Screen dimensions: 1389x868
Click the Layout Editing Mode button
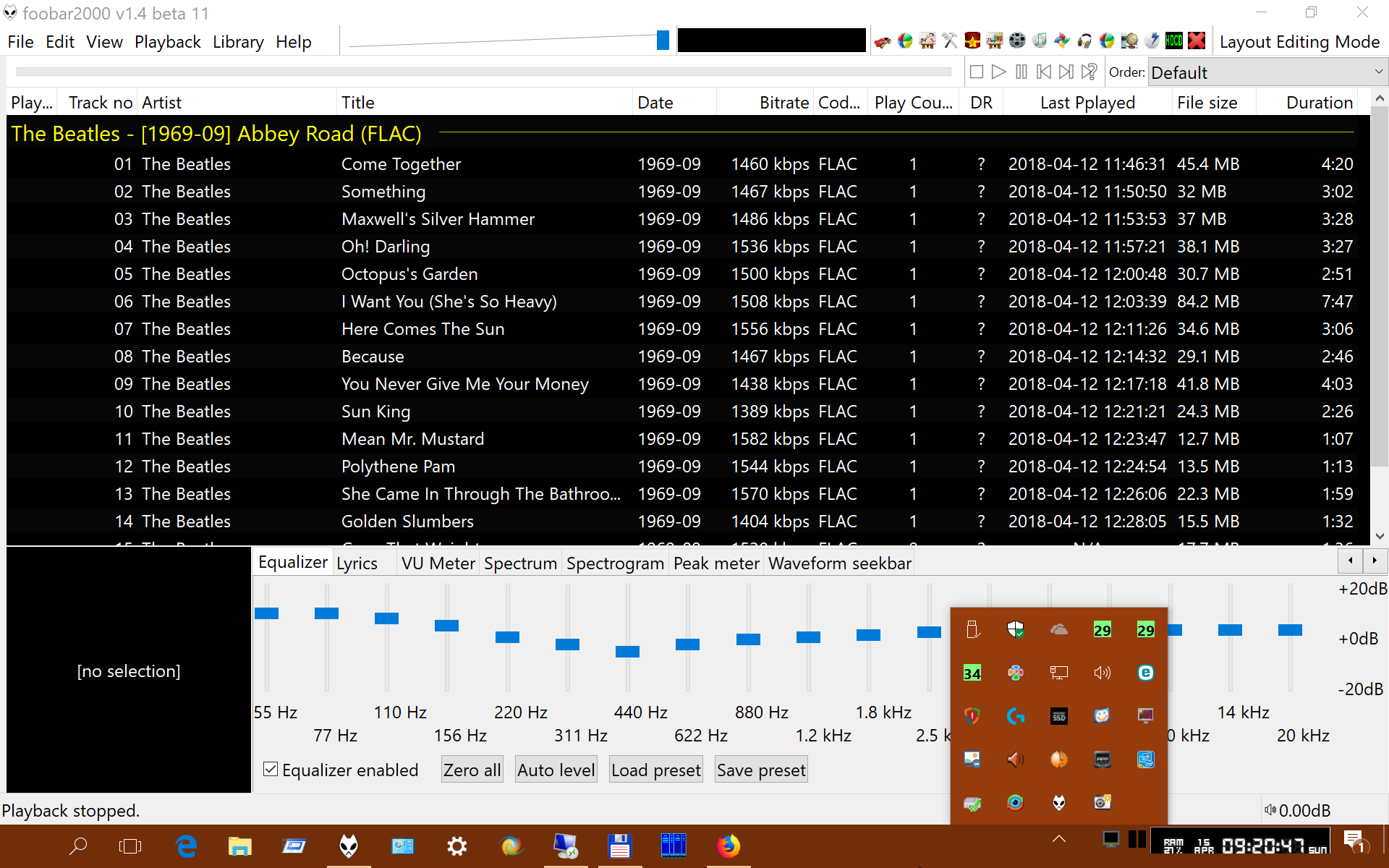(x=1299, y=42)
